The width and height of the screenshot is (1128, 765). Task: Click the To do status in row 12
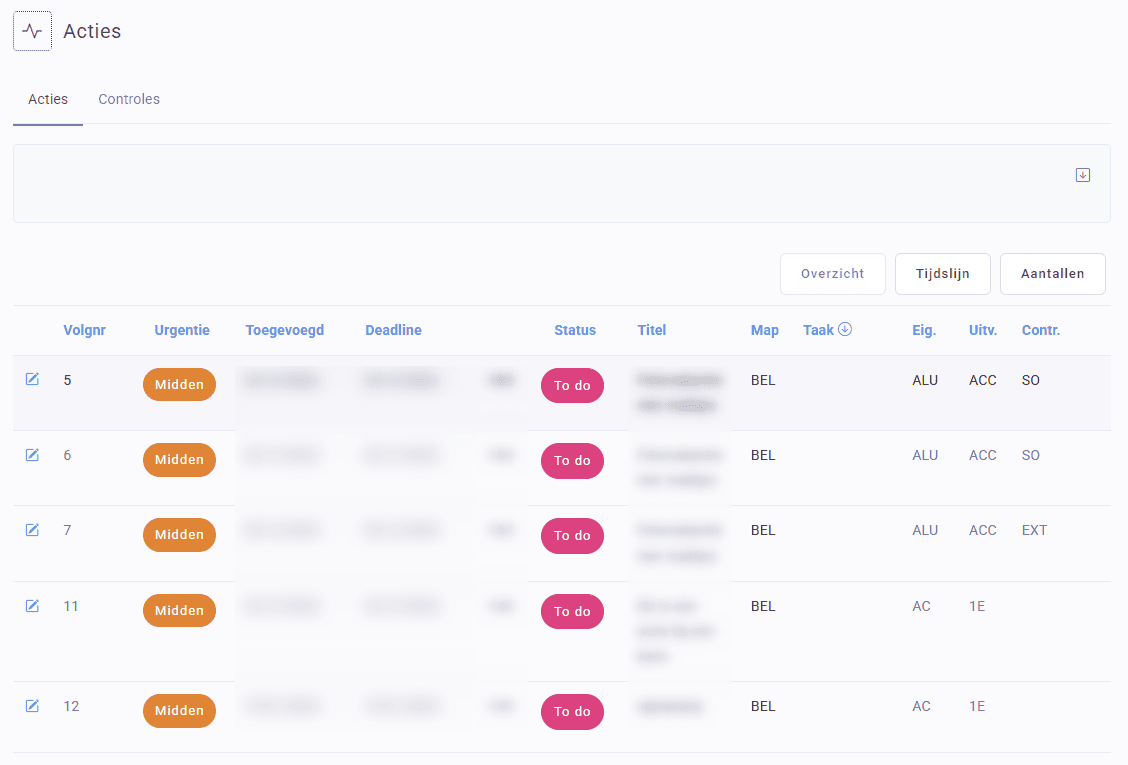click(x=572, y=711)
